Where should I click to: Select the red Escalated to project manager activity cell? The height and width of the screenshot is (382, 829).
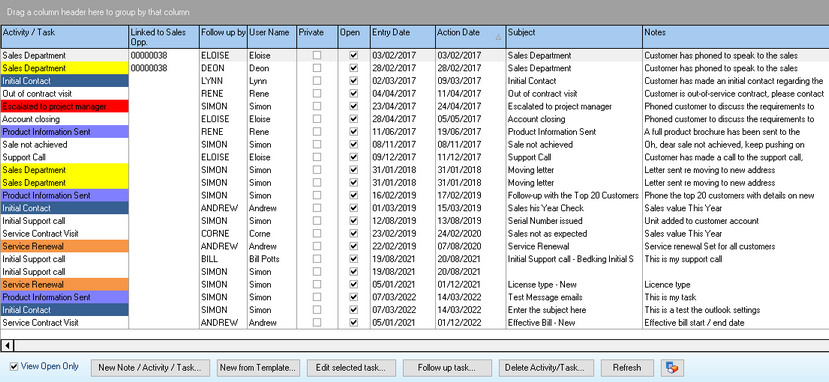(65, 106)
